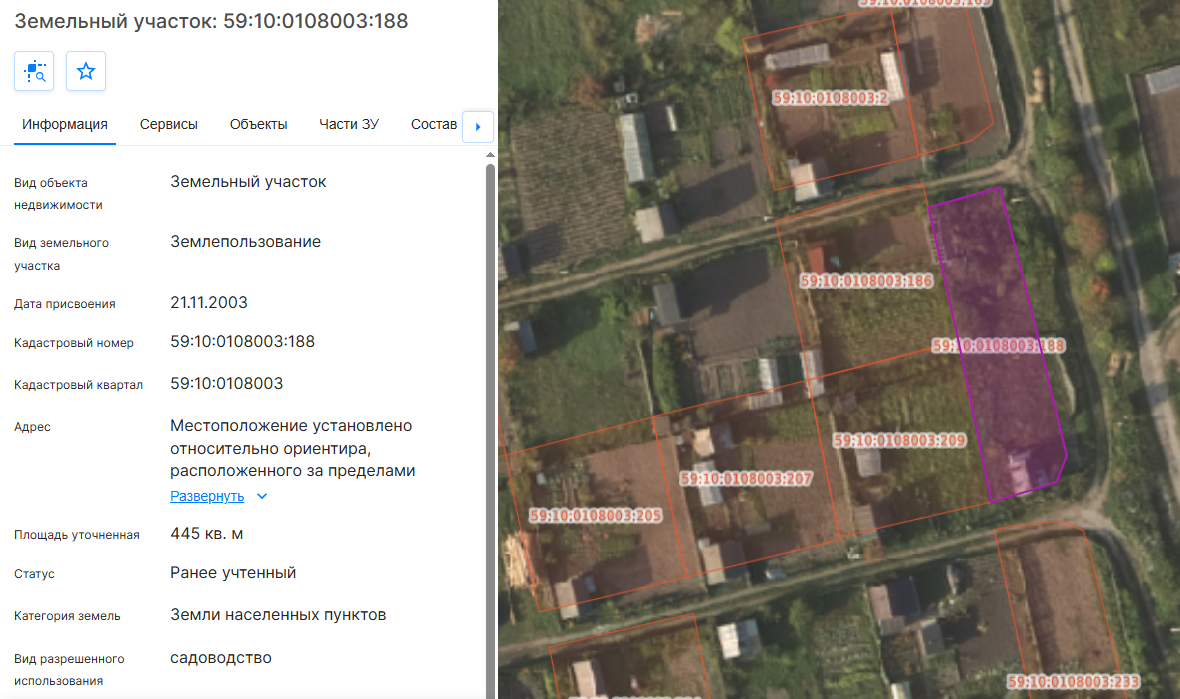Click the value Земли населенных пунктов
The width and height of the screenshot is (1180, 699).
coord(278,615)
